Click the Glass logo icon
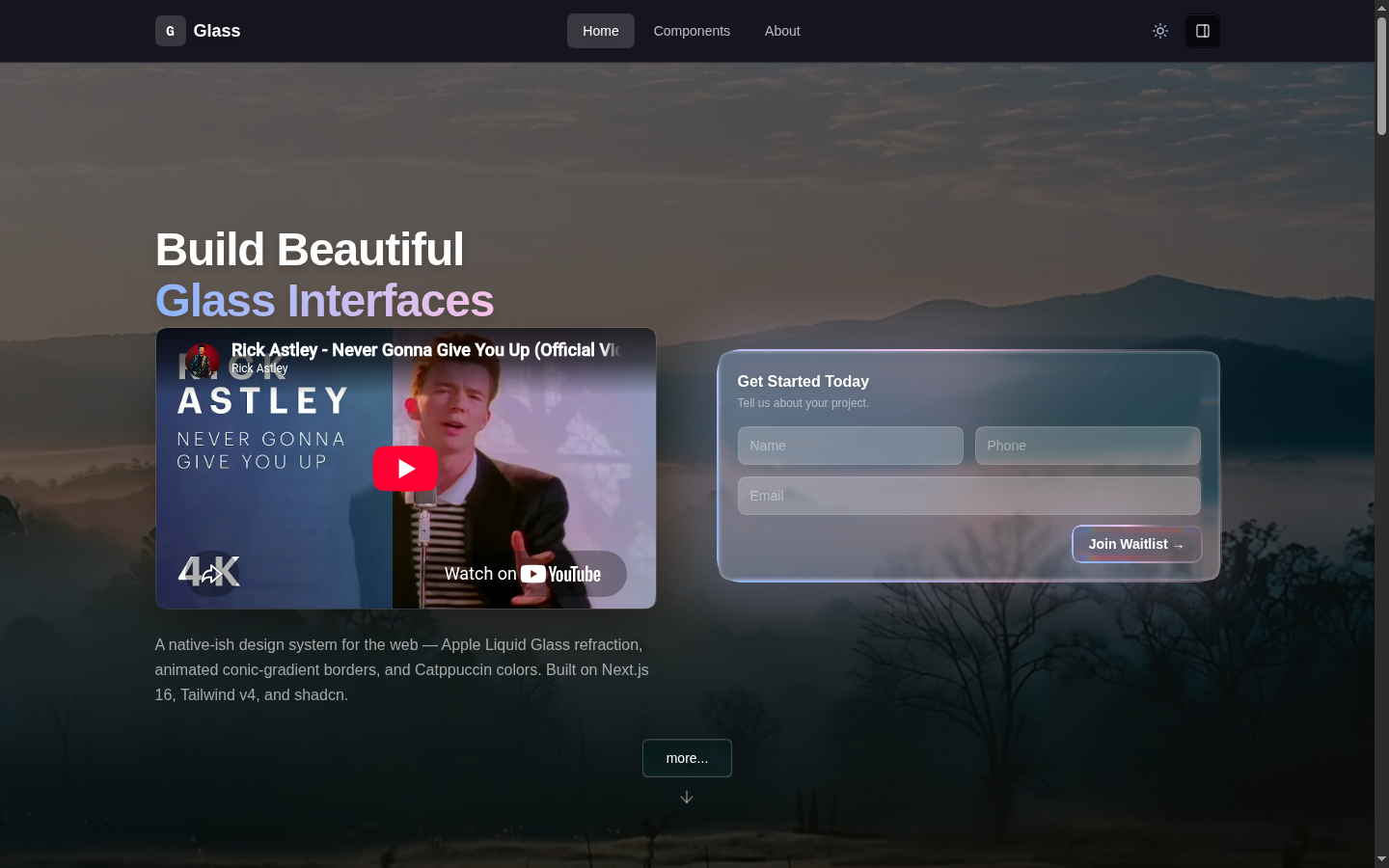This screenshot has width=1389, height=868. click(170, 31)
